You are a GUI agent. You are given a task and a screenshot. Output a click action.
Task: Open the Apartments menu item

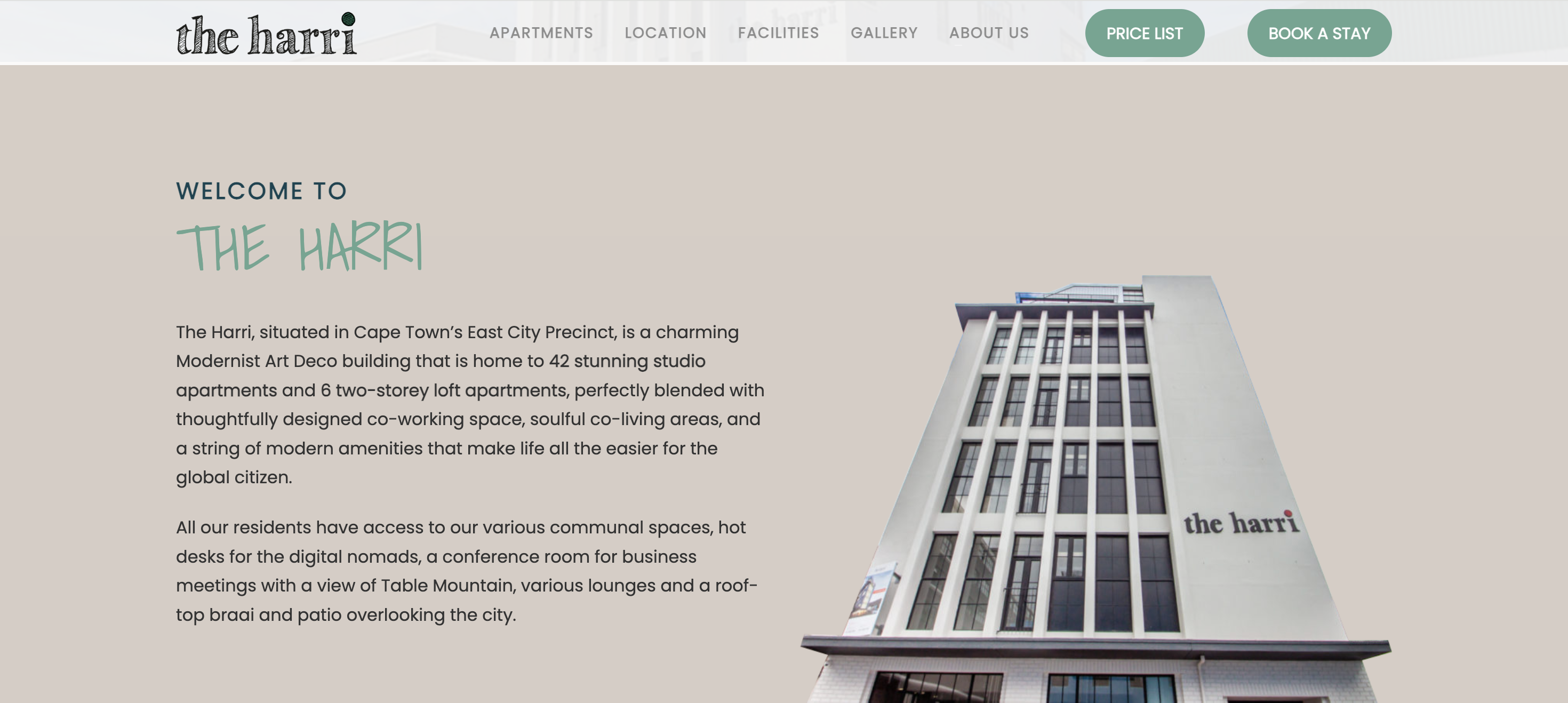pos(541,33)
